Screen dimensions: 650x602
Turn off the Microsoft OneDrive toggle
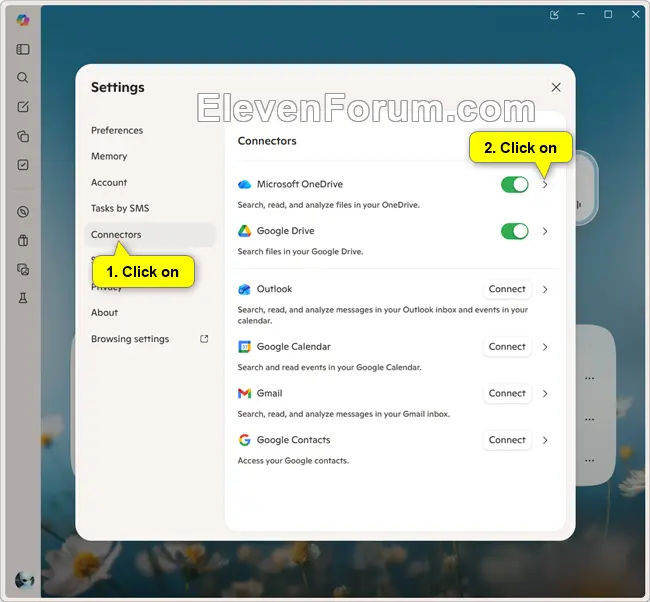click(x=514, y=184)
